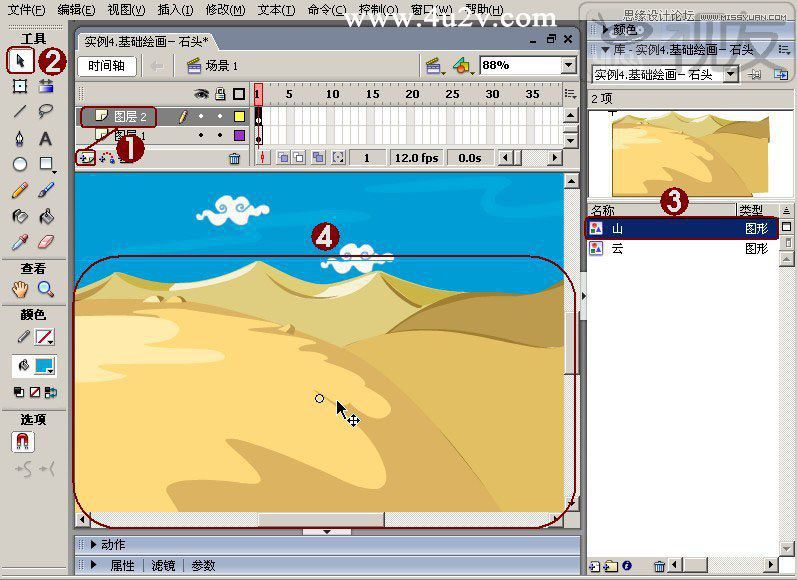Image resolution: width=797 pixels, height=580 pixels.
Task: Choose the Pencil tool
Action: click(x=19, y=190)
